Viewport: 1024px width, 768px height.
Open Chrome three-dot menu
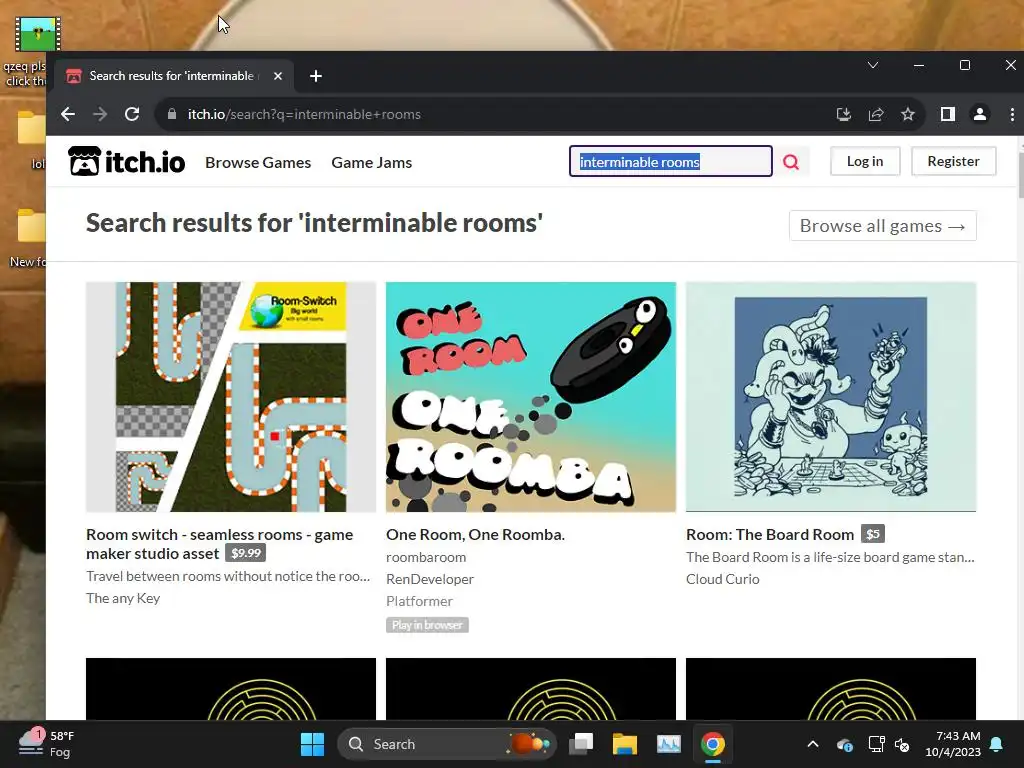1012,114
